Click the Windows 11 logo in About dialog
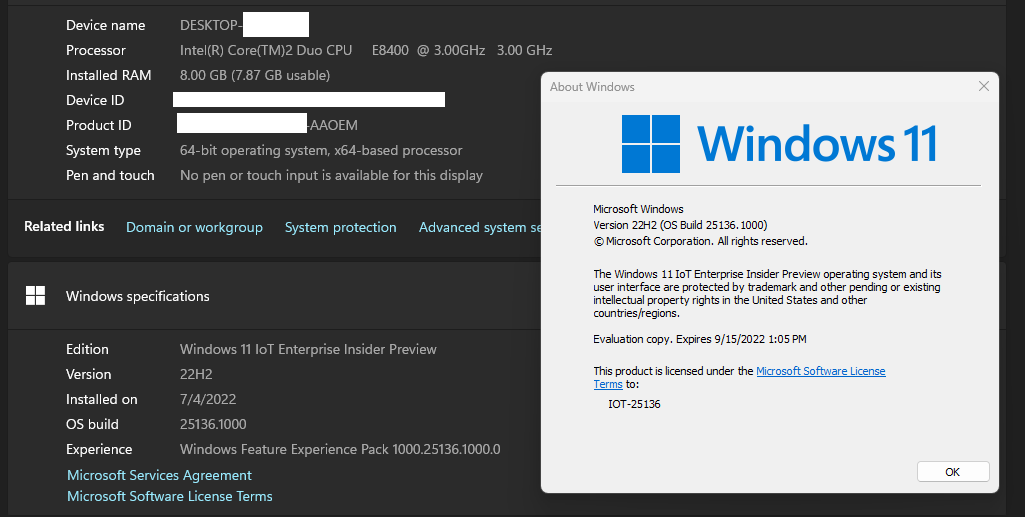Viewport: 1025px width, 517px height. pyautogui.click(x=779, y=144)
